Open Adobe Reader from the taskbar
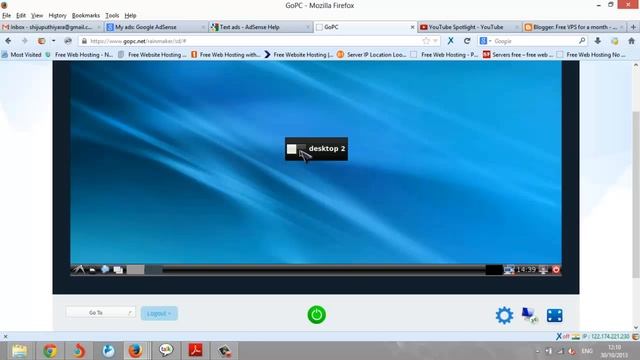This screenshot has width=640, height=360. click(x=195, y=351)
